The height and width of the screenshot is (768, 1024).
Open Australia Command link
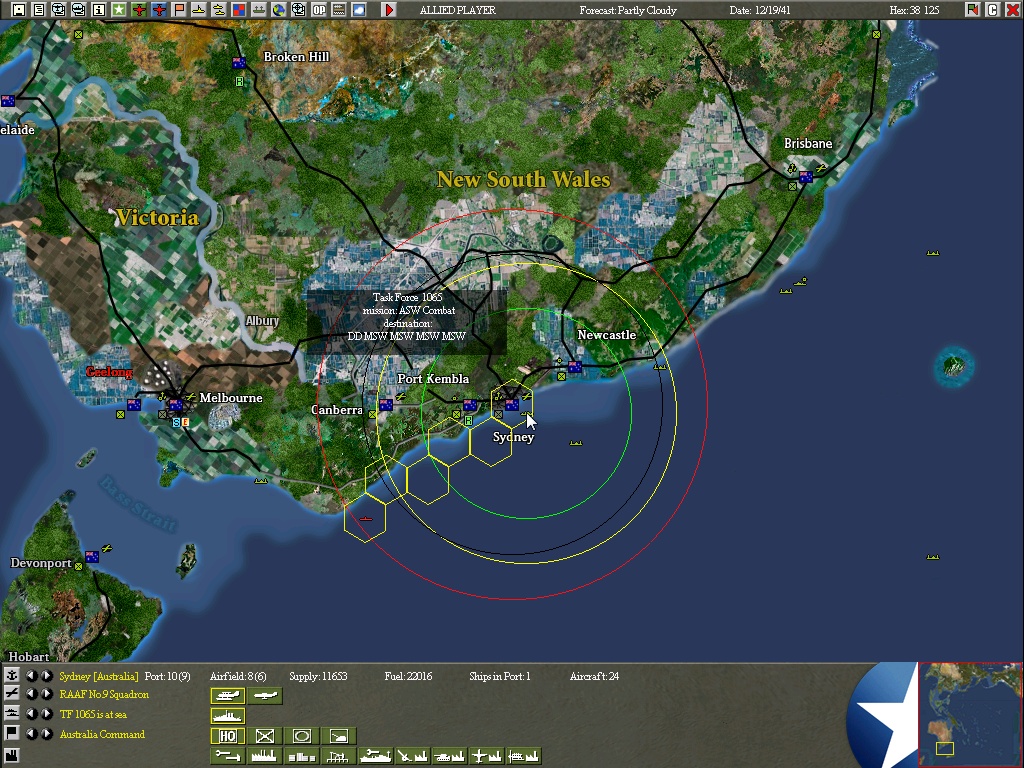(x=102, y=734)
